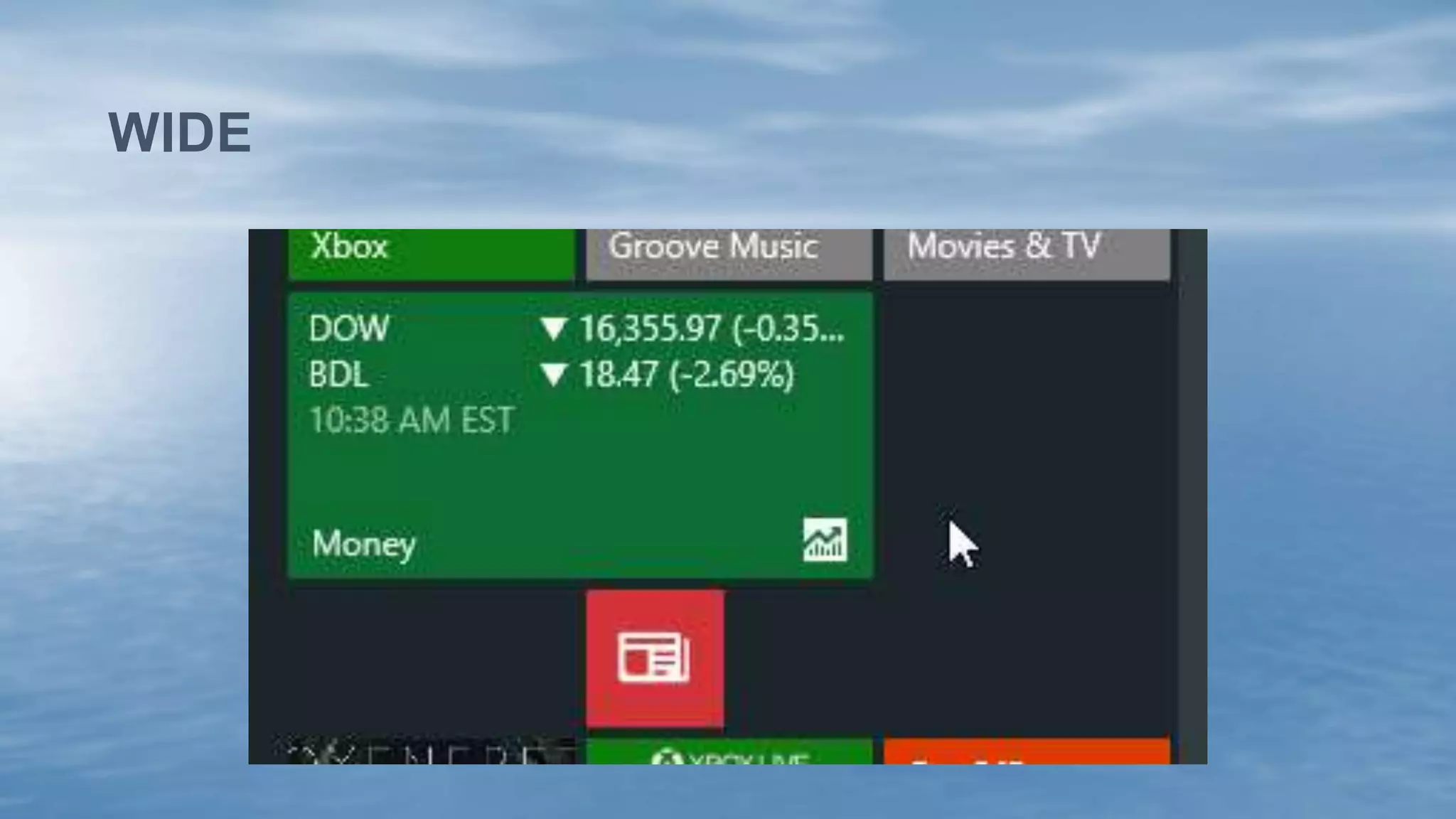
Task: Open the dark game image tile
Action: coord(427,752)
